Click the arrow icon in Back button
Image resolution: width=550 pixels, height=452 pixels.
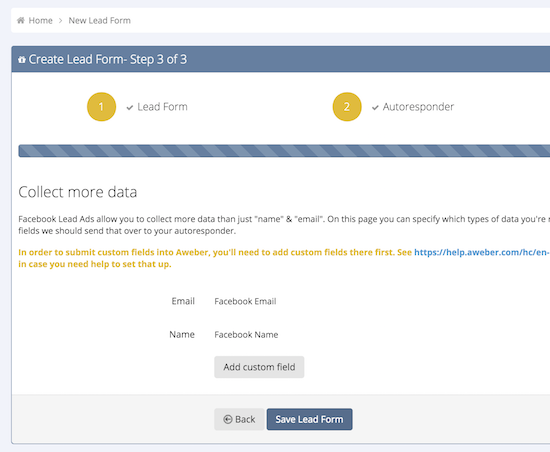[228, 419]
